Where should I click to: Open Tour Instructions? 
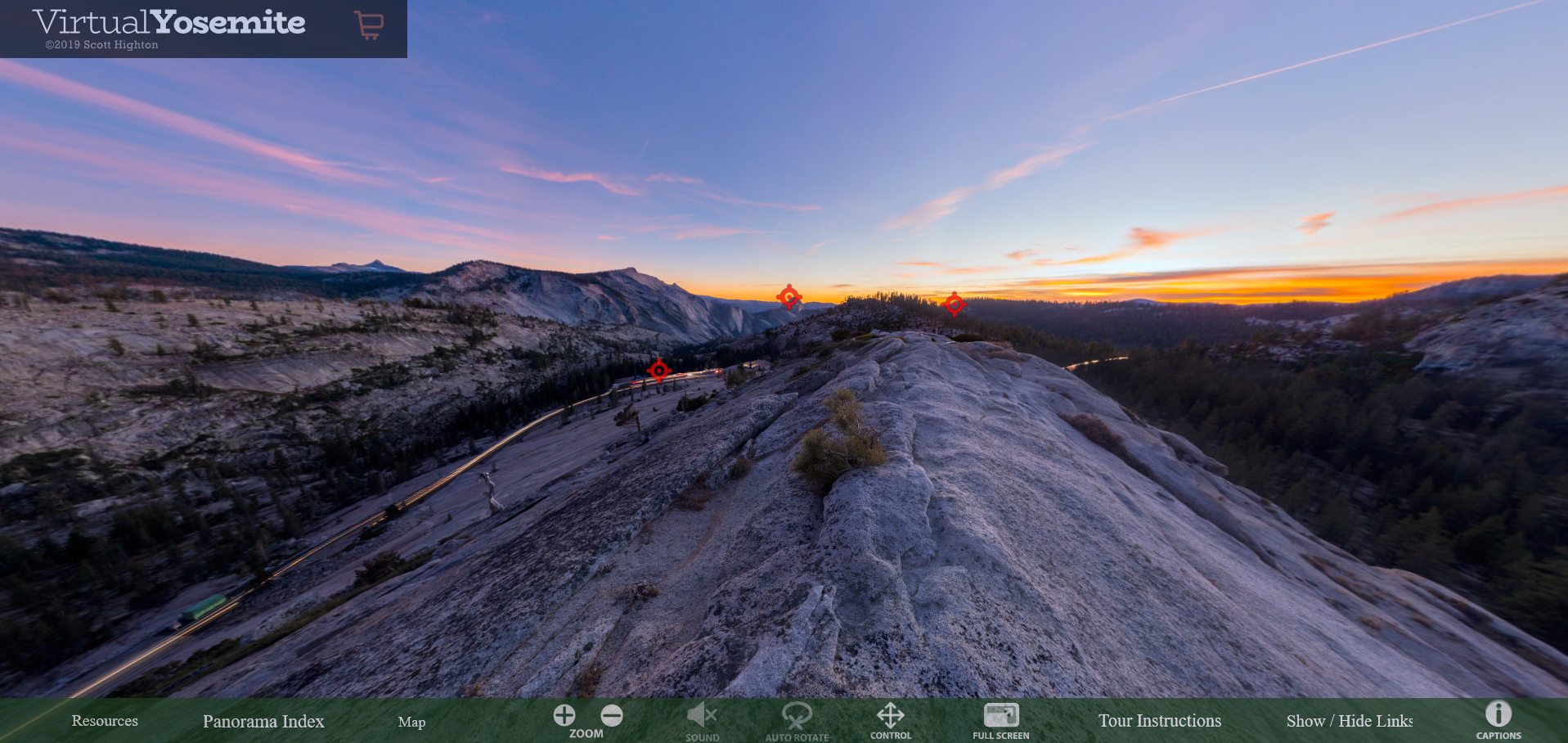(x=1159, y=721)
